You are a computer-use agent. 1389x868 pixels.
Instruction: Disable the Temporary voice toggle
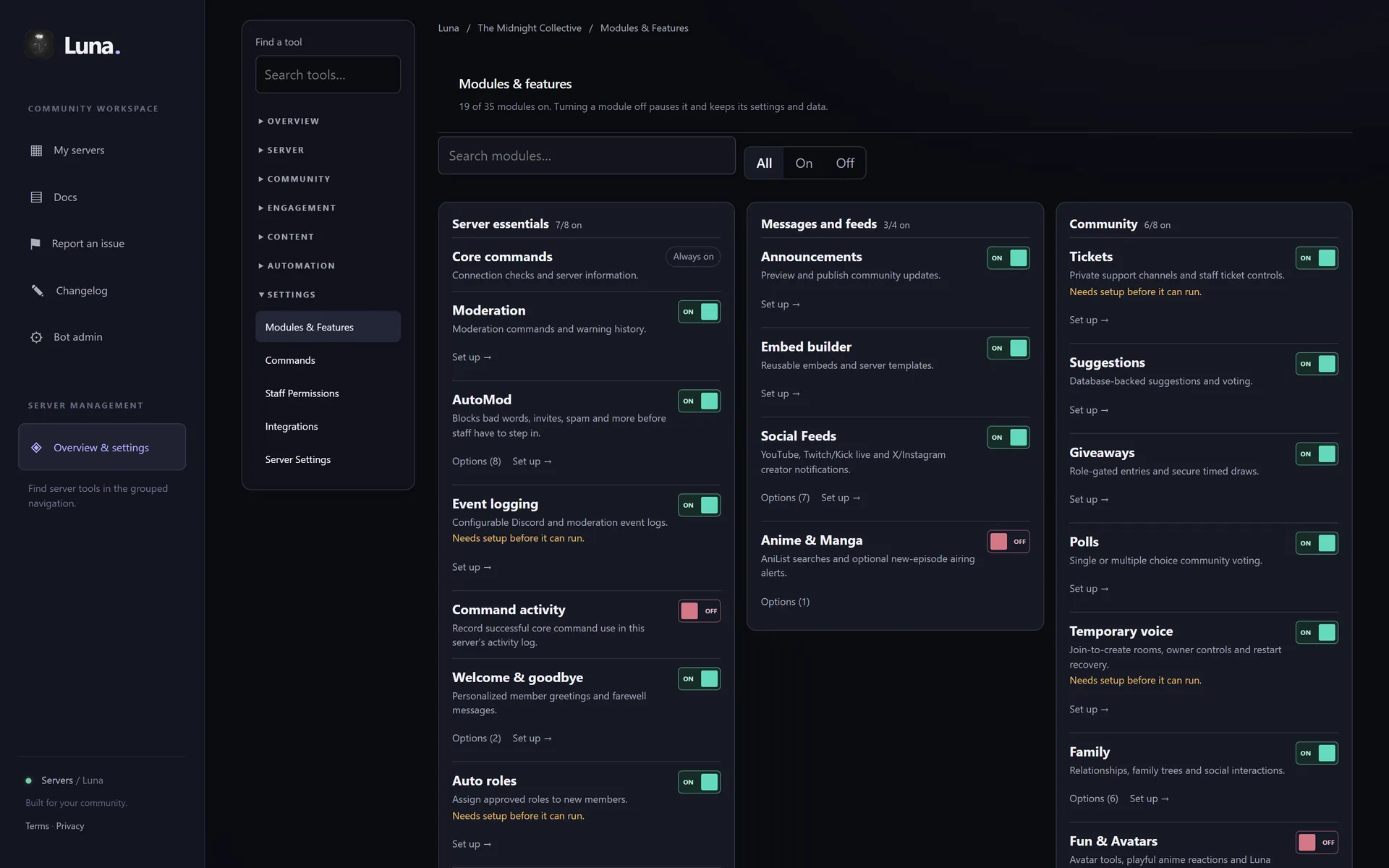point(1317,632)
